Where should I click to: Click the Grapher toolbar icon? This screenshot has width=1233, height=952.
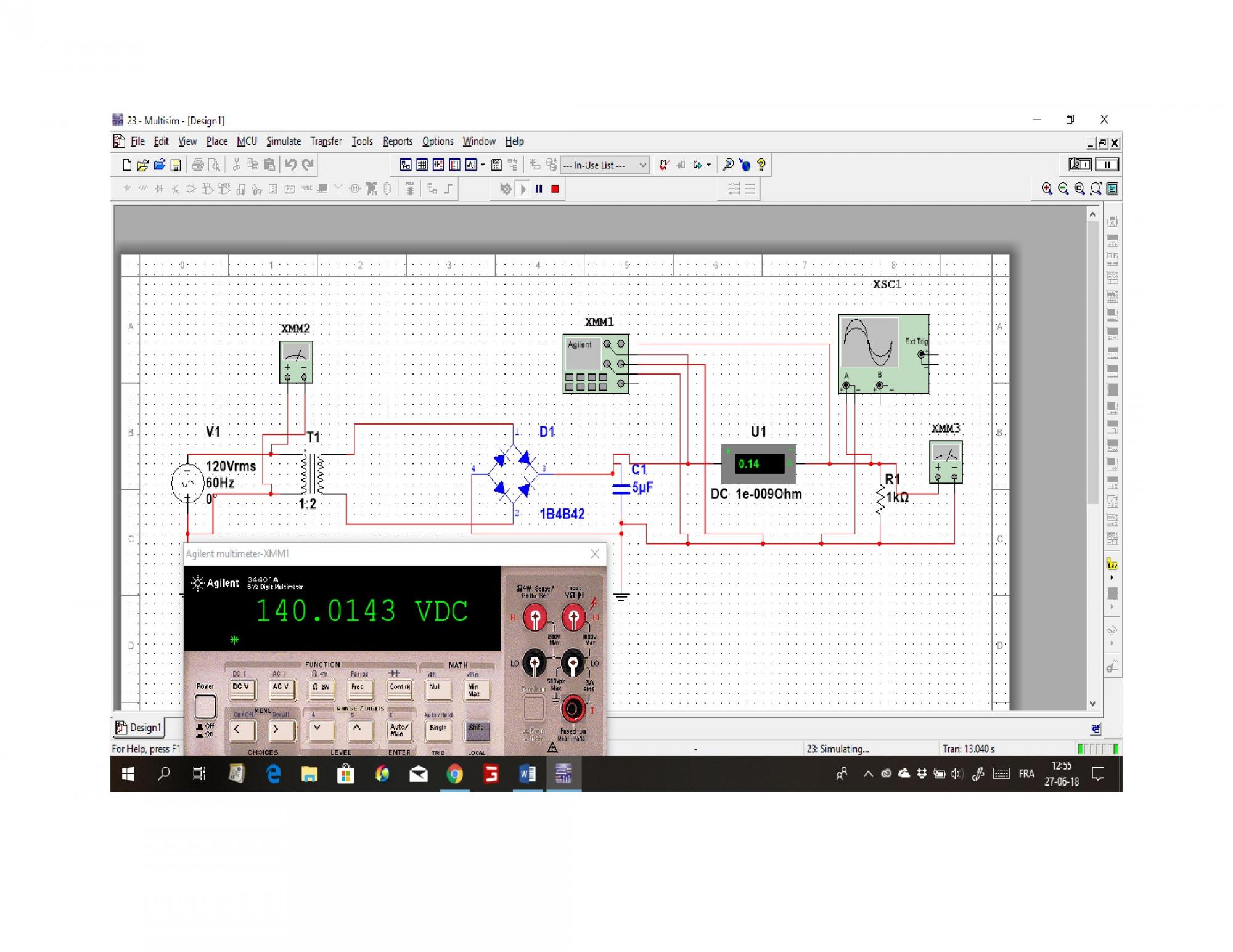point(470,165)
